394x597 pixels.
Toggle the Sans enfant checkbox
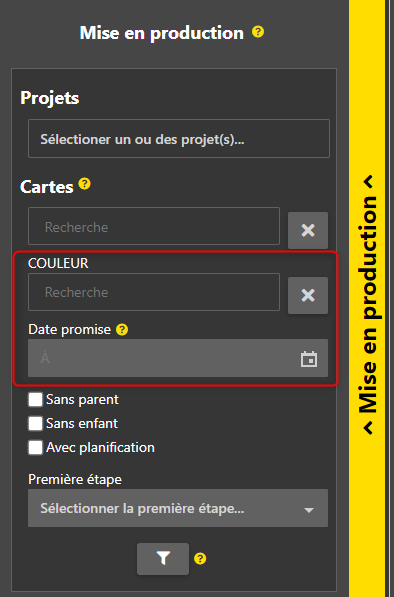[35, 423]
